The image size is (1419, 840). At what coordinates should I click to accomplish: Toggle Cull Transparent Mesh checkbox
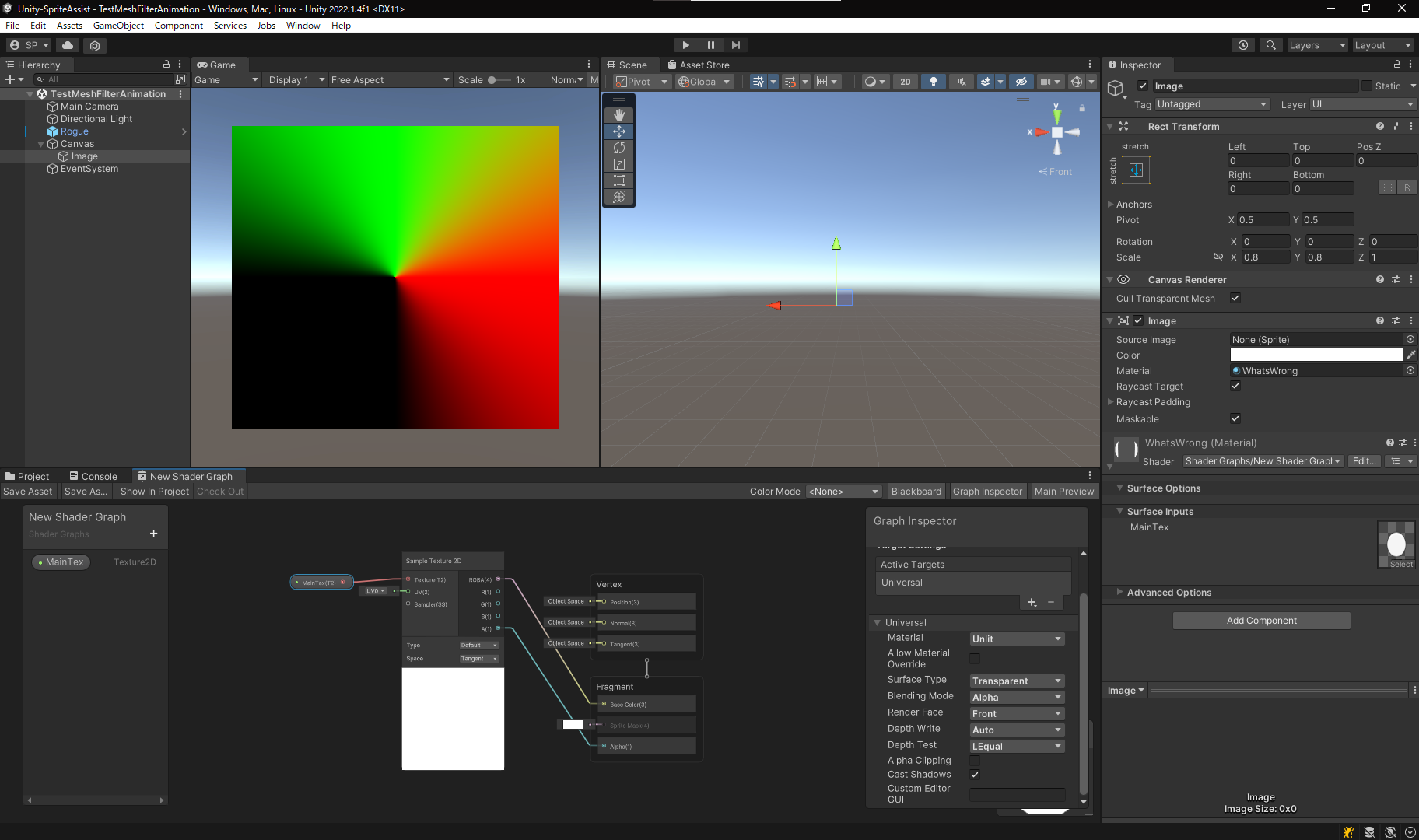tap(1235, 298)
